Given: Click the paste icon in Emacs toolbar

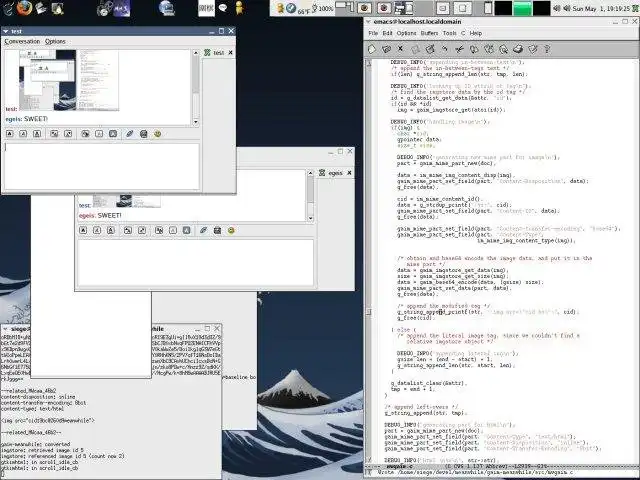Looking at the screenshot, I should point(489,49).
